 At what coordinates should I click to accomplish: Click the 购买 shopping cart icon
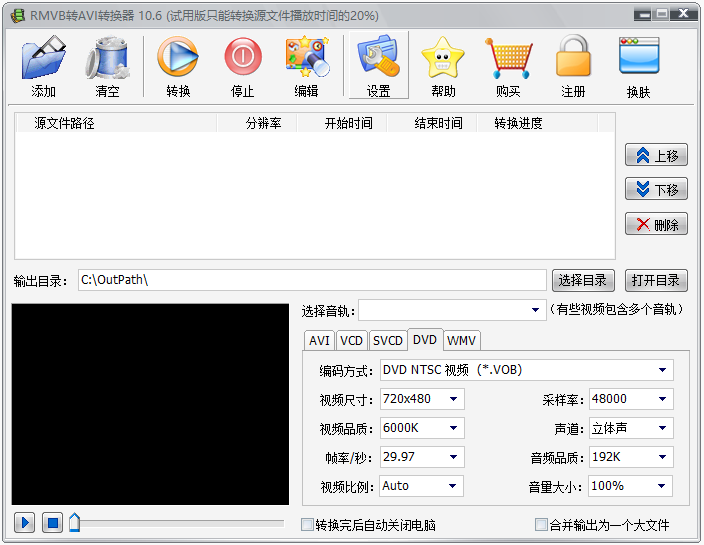(508, 58)
